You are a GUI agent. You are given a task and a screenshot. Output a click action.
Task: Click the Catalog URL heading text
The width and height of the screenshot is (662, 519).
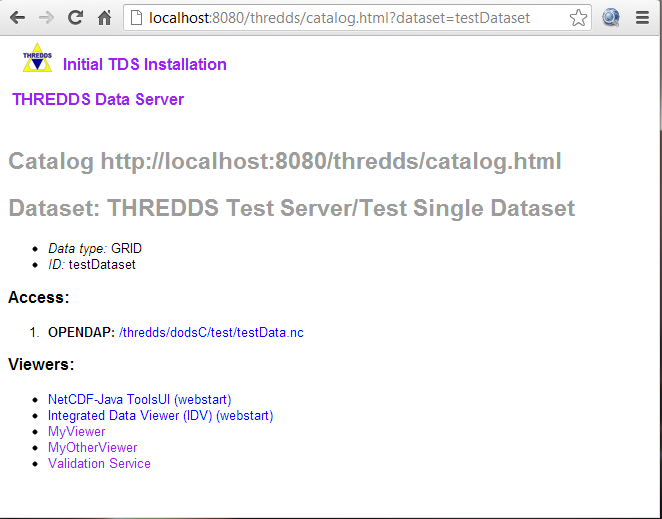pos(284,162)
